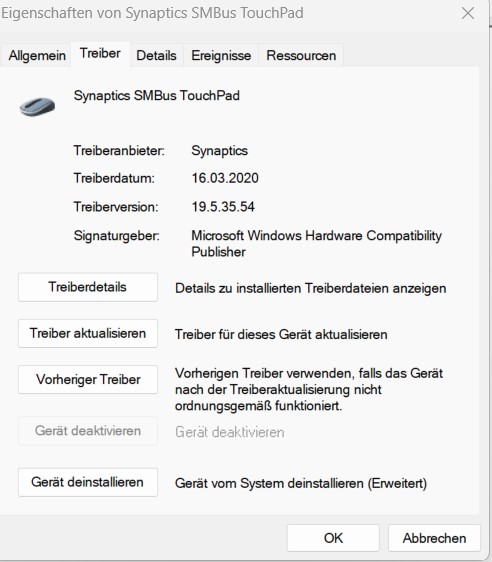Cancel using the Abbrechen button
Screen dimensions: 492x562
[434, 538]
